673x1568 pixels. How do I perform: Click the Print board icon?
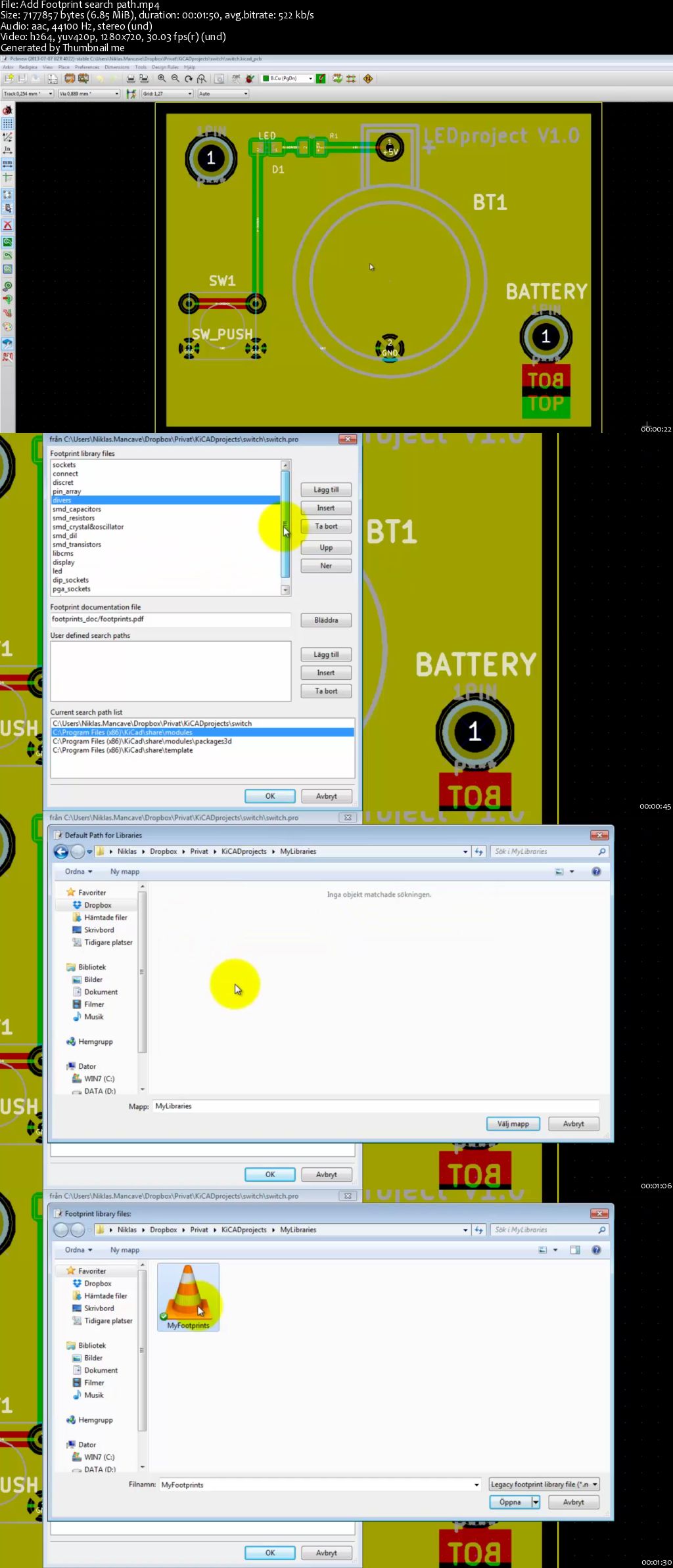tap(131, 79)
